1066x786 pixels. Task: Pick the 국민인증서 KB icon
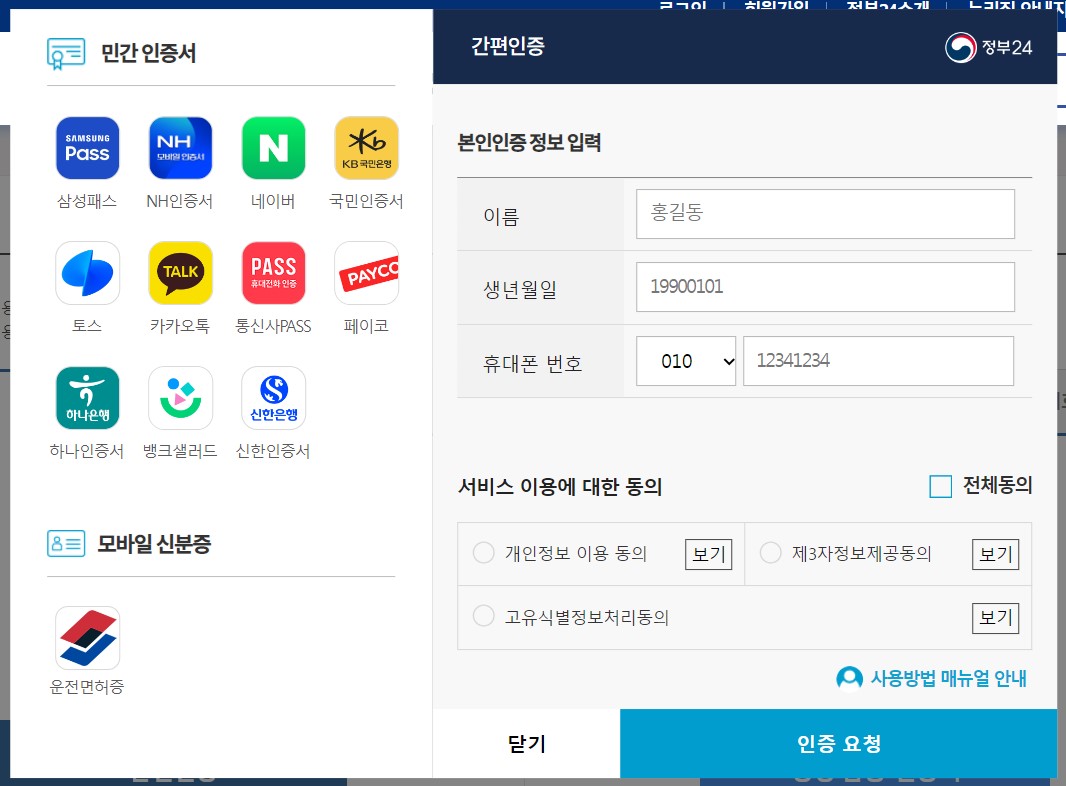click(366, 147)
